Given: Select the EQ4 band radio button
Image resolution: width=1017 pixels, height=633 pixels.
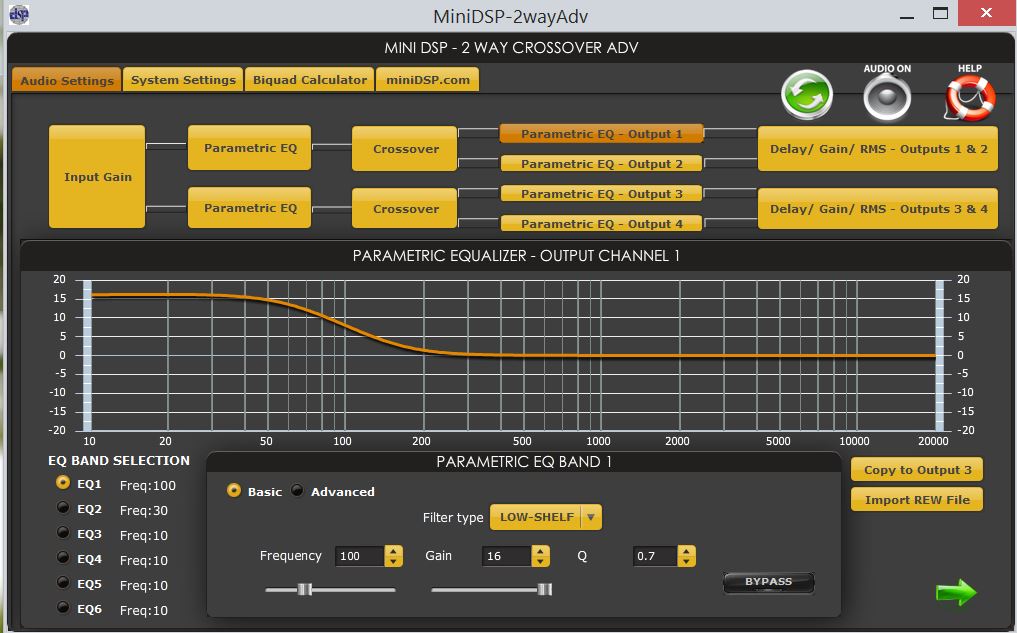Looking at the screenshot, I should 62,558.
